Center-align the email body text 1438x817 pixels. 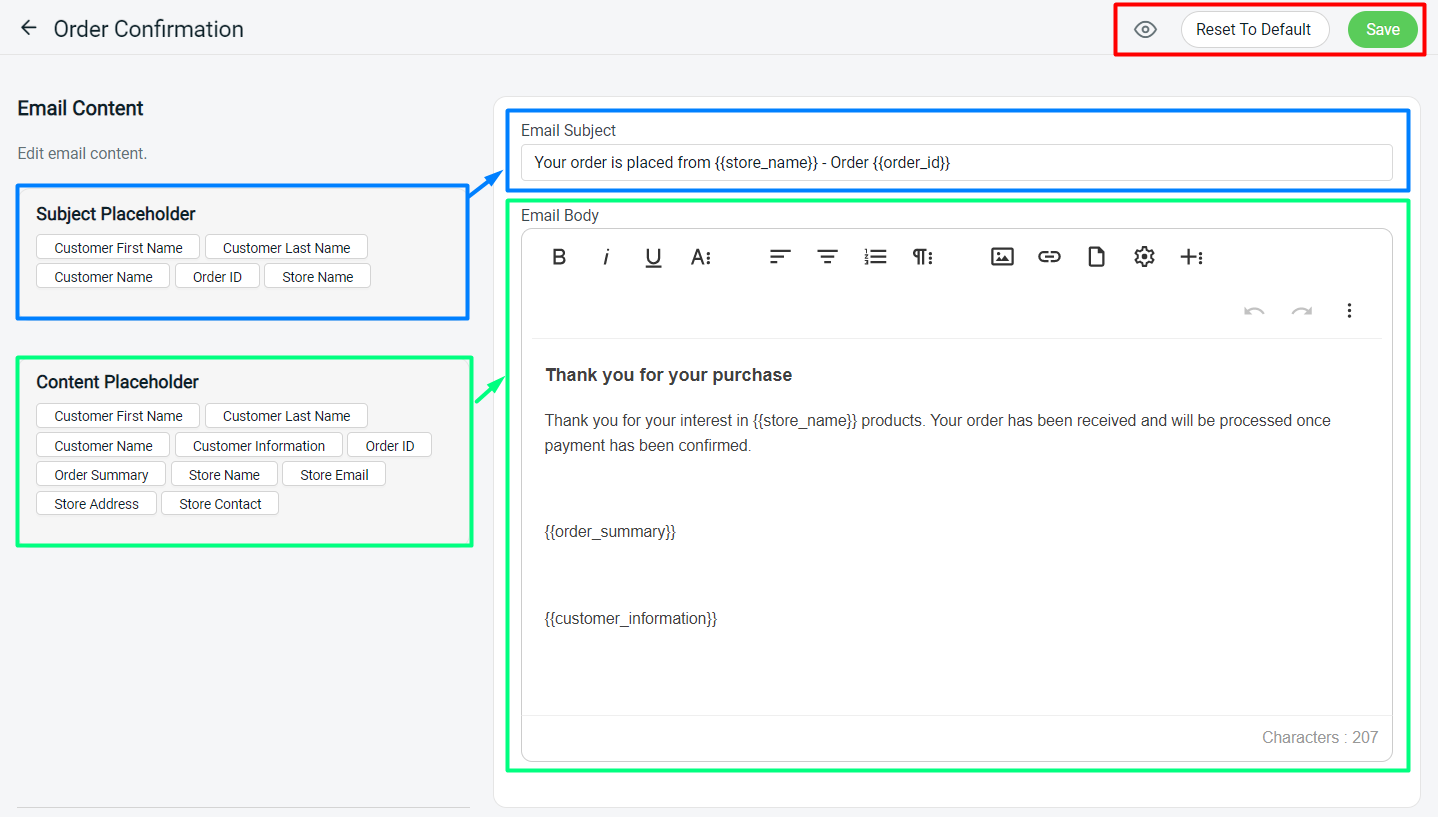[827, 257]
